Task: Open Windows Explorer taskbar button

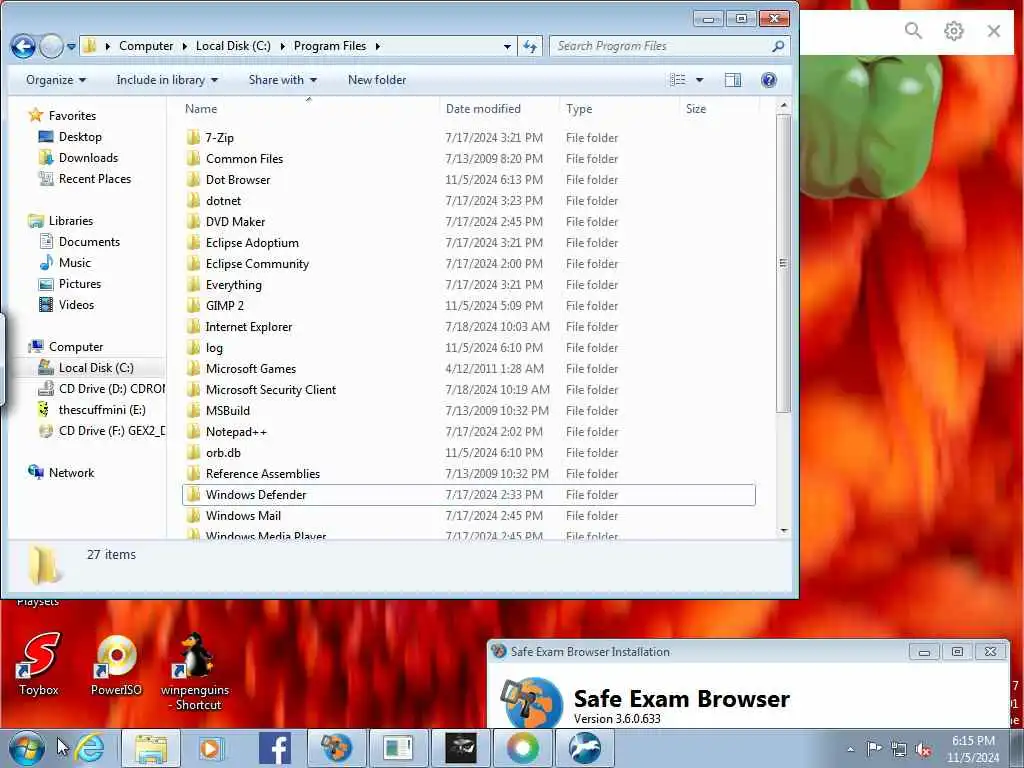Action: [x=151, y=748]
